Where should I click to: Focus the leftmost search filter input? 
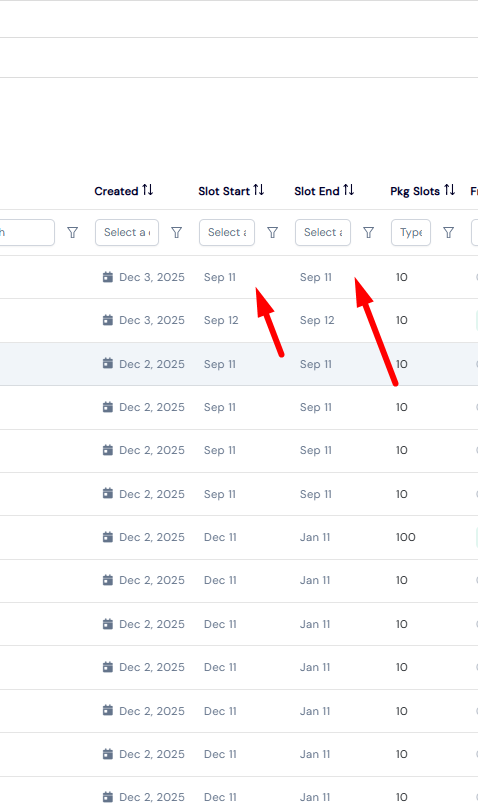pyautogui.click(x=27, y=233)
